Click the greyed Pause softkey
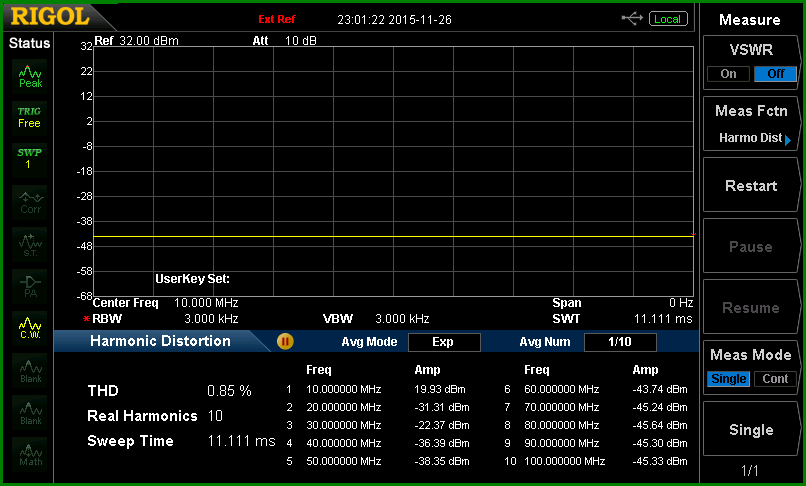The height and width of the screenshot is (486, 806). coord(751,246)
